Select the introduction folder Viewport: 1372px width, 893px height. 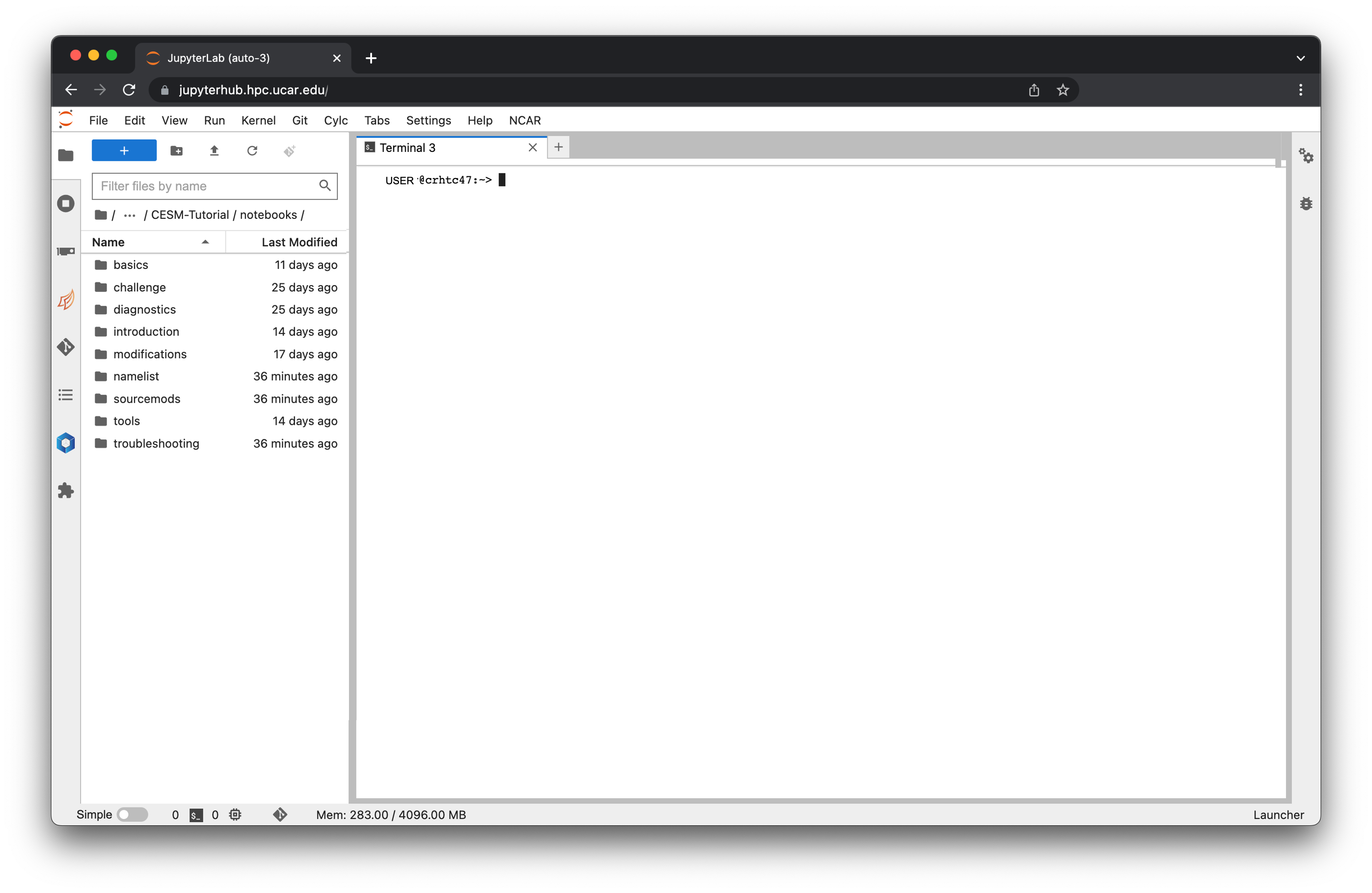coord(214,331)
